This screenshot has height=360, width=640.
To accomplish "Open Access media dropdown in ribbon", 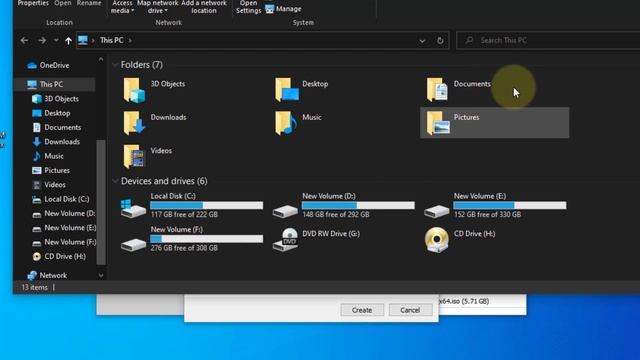I will pos(122,7).
